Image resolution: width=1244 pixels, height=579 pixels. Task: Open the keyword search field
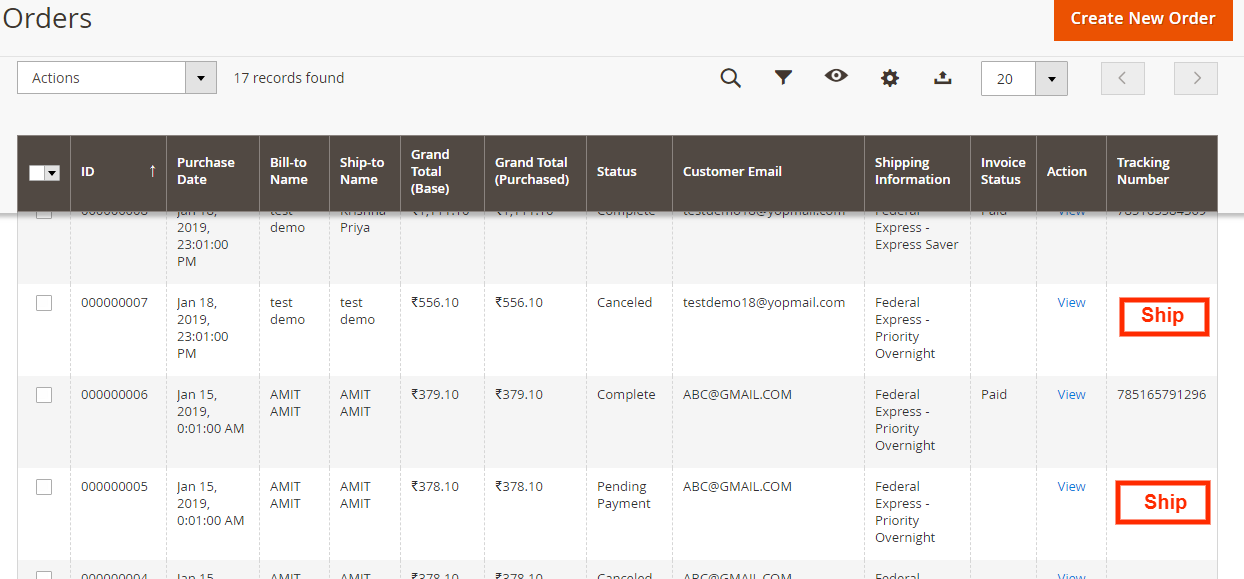pyautogui.click(x=731, y=77)
